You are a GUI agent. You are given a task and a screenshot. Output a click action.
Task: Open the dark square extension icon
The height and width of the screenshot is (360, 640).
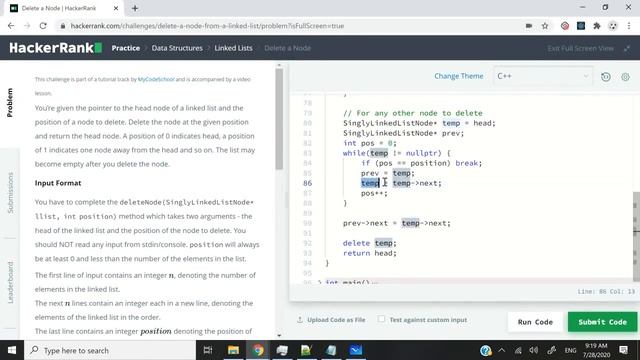[x=581, y=26]
